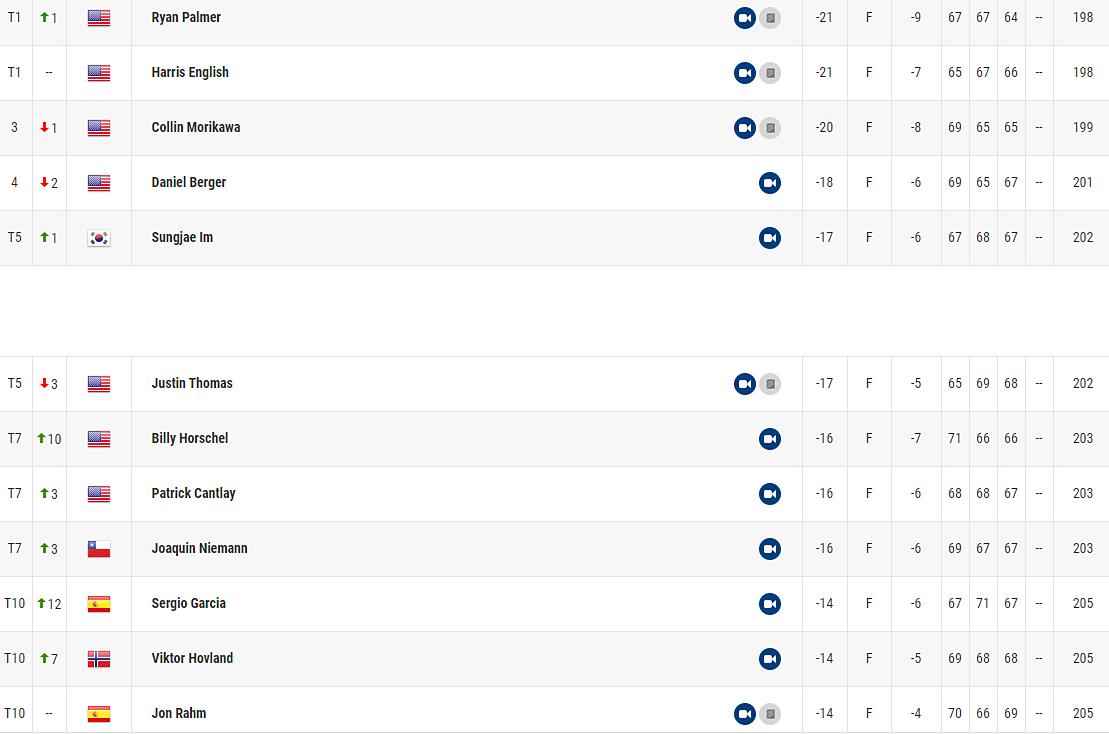The width and height of the screenshot is (1109, 734).
Task: Play Collin Morikawa's video camera icon
Action: tap(745, 128)
